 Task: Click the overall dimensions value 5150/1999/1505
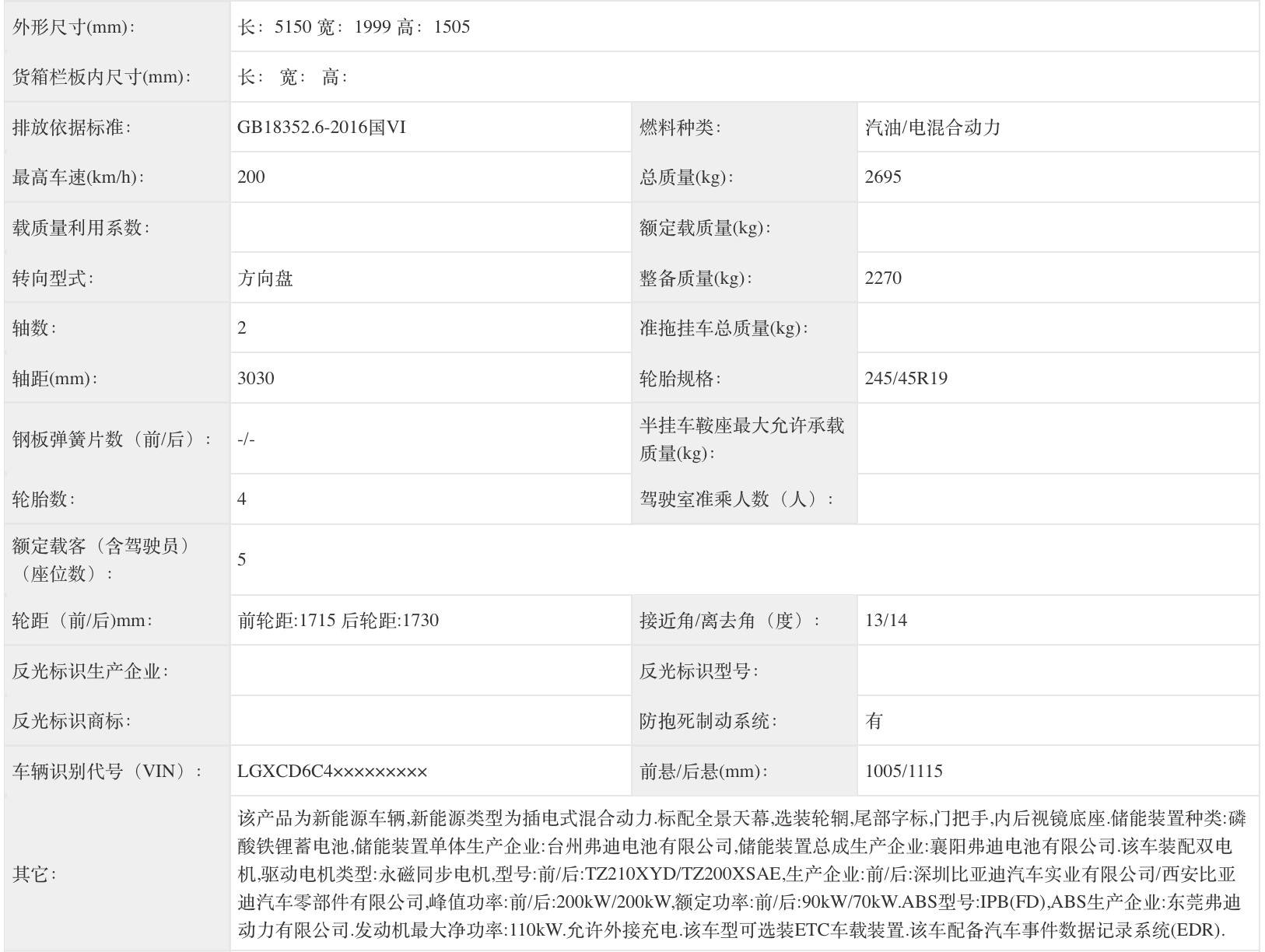[354, 27]
